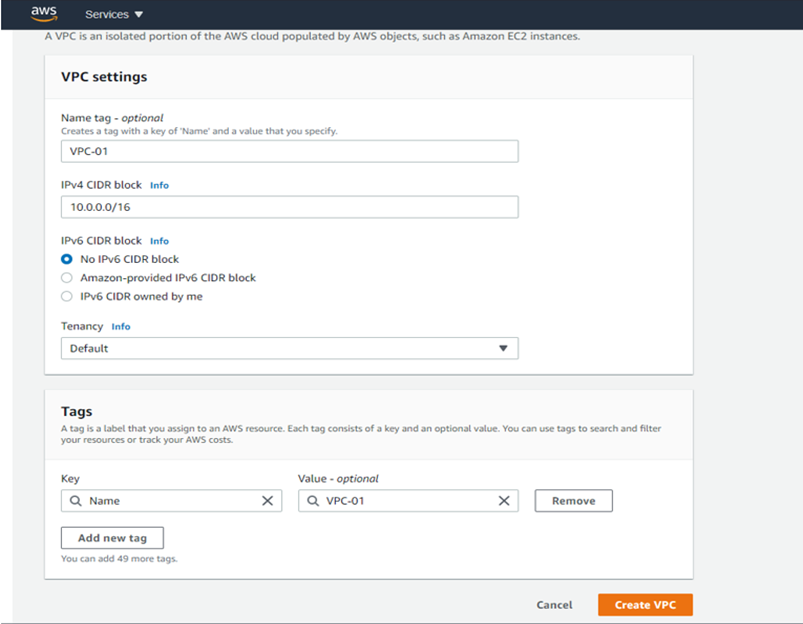Click the IPv4 CIDR block input field
This screenshot has height=624, width=803.
[x=290, y=207]
